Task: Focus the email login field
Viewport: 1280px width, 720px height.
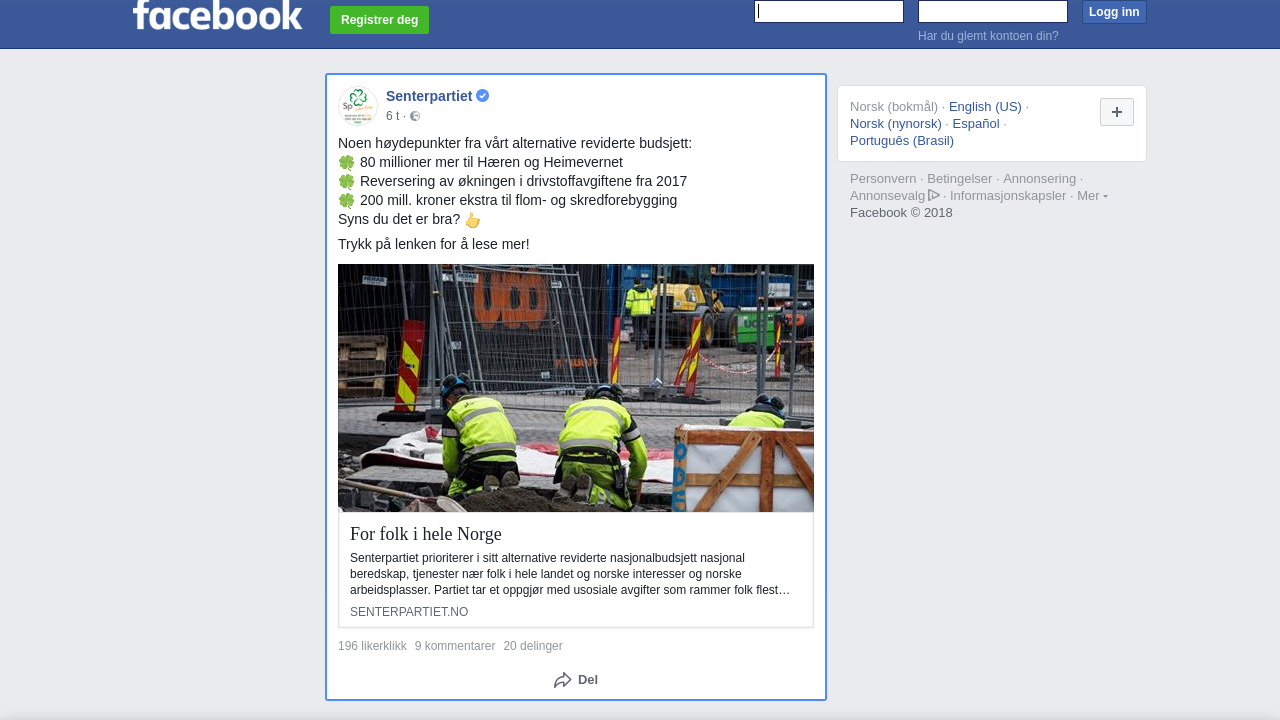Action: coord(829,11)
